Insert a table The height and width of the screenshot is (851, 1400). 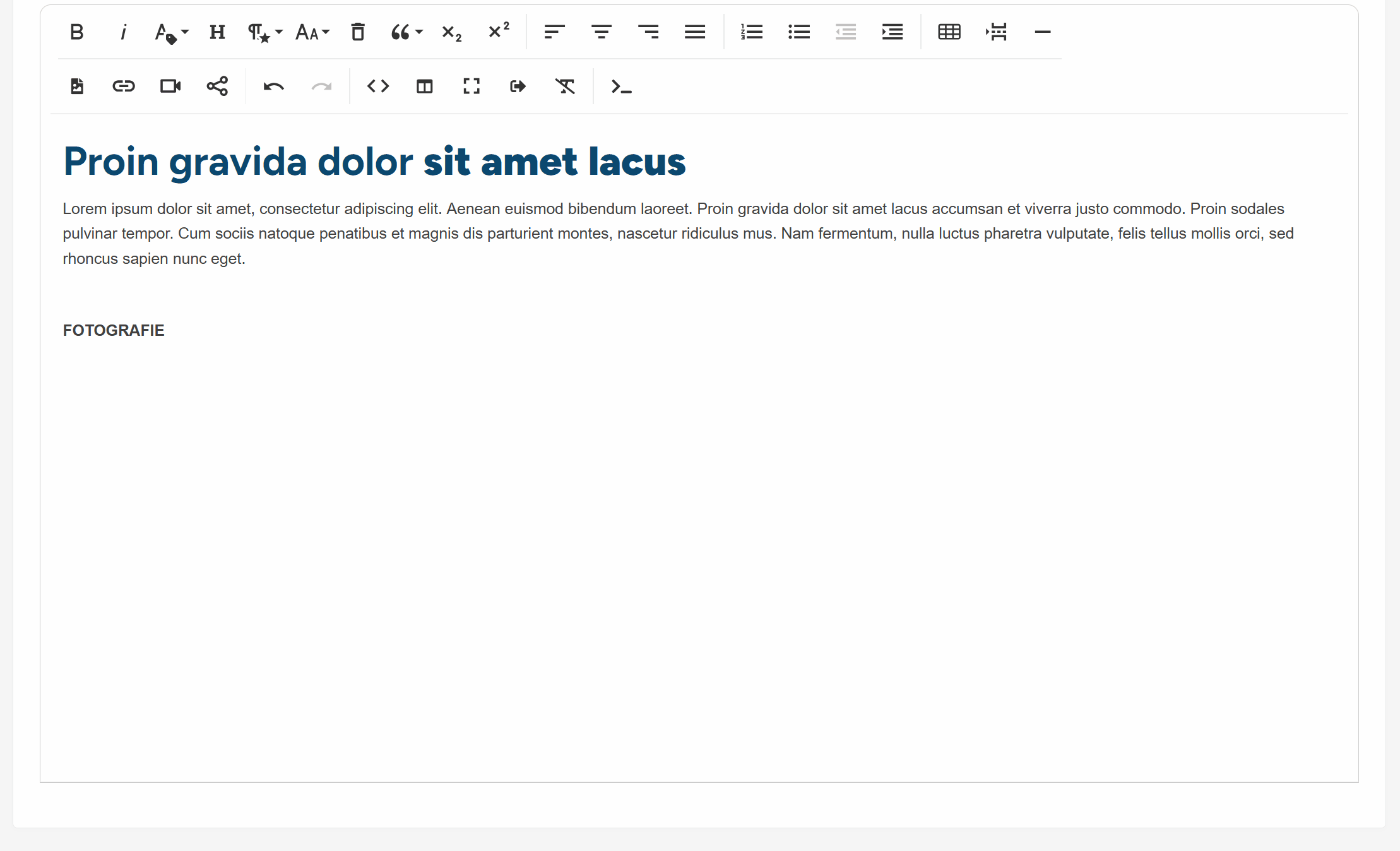tap(949, 32)
